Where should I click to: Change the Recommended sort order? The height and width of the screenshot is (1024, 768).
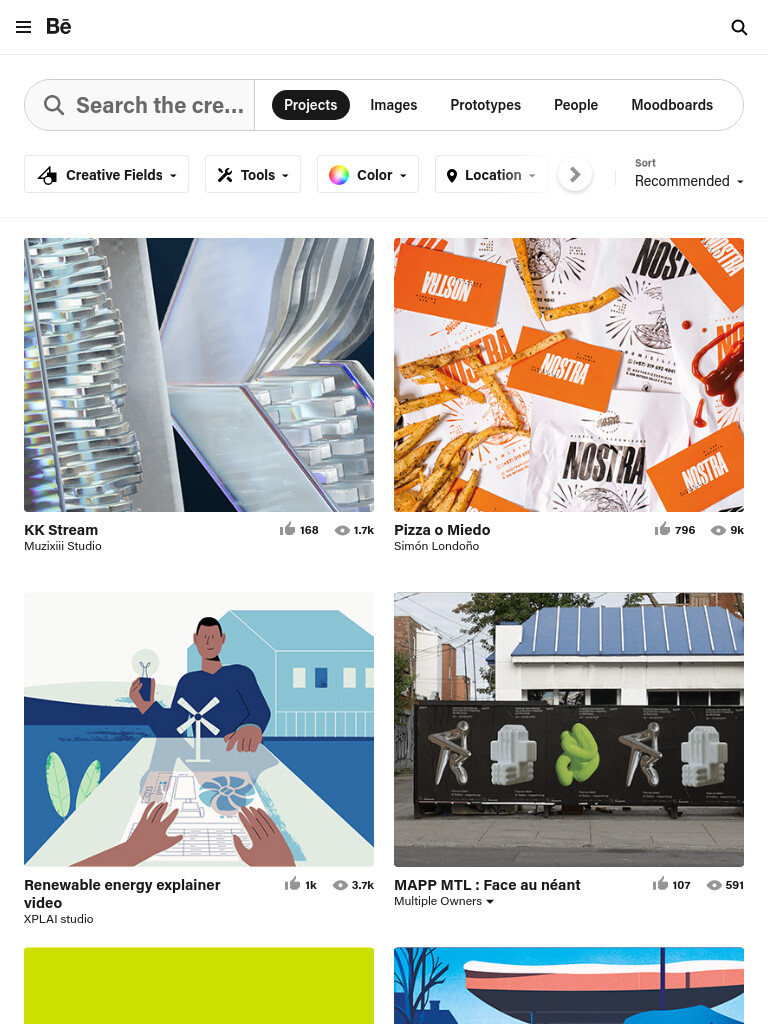689,181
